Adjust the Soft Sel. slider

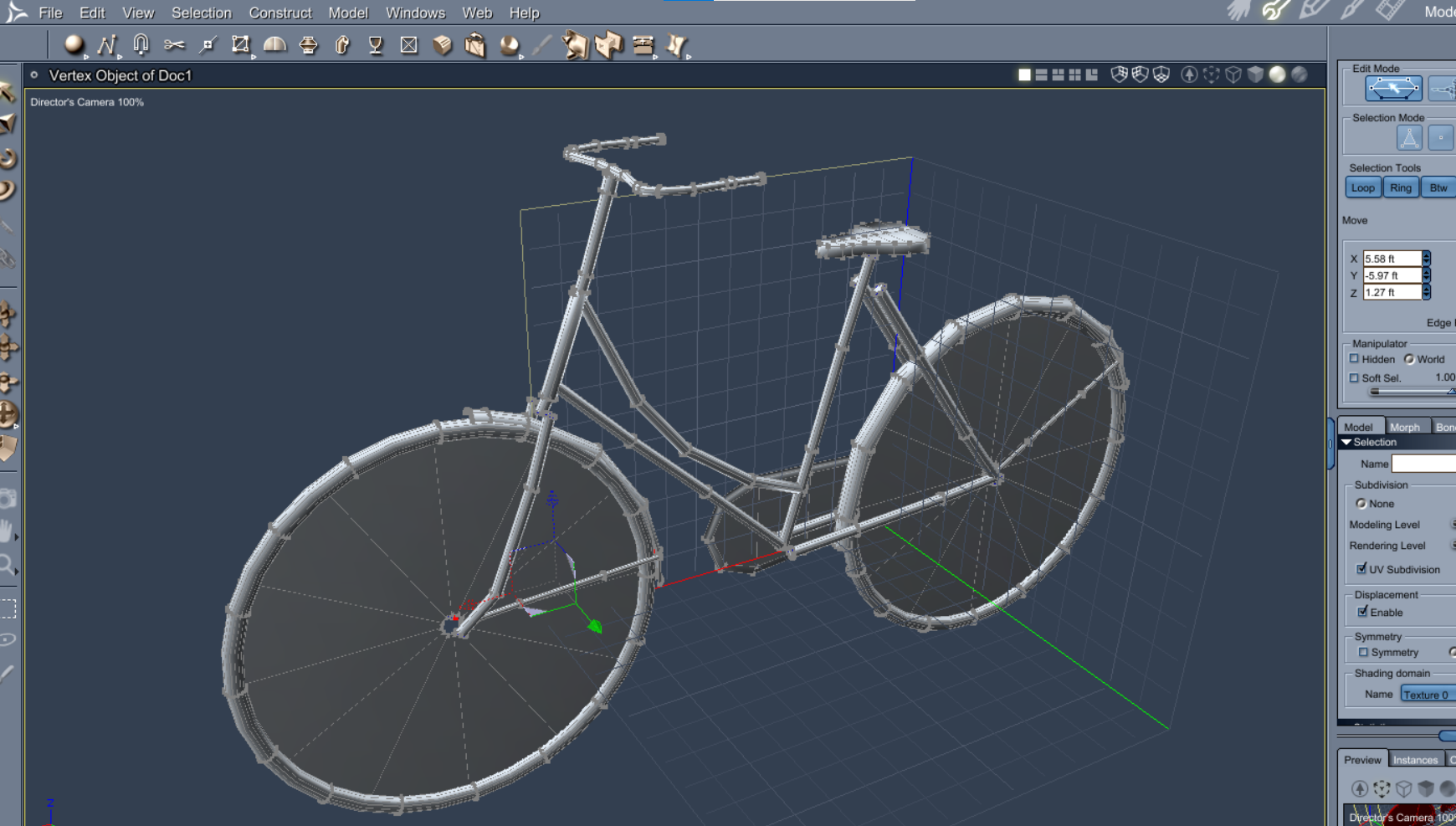(x=1411, y=391)
